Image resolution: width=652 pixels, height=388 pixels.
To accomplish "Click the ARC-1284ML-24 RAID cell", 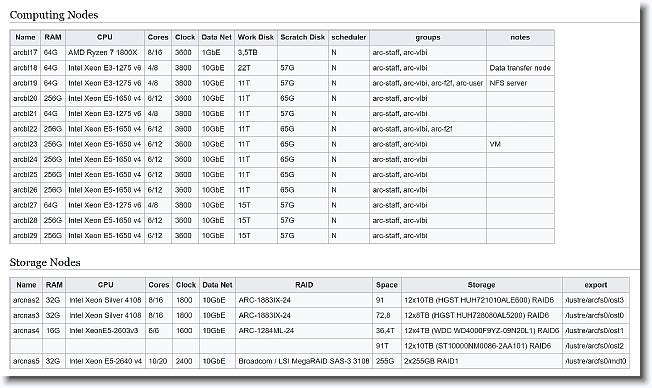I will (304, 331).
